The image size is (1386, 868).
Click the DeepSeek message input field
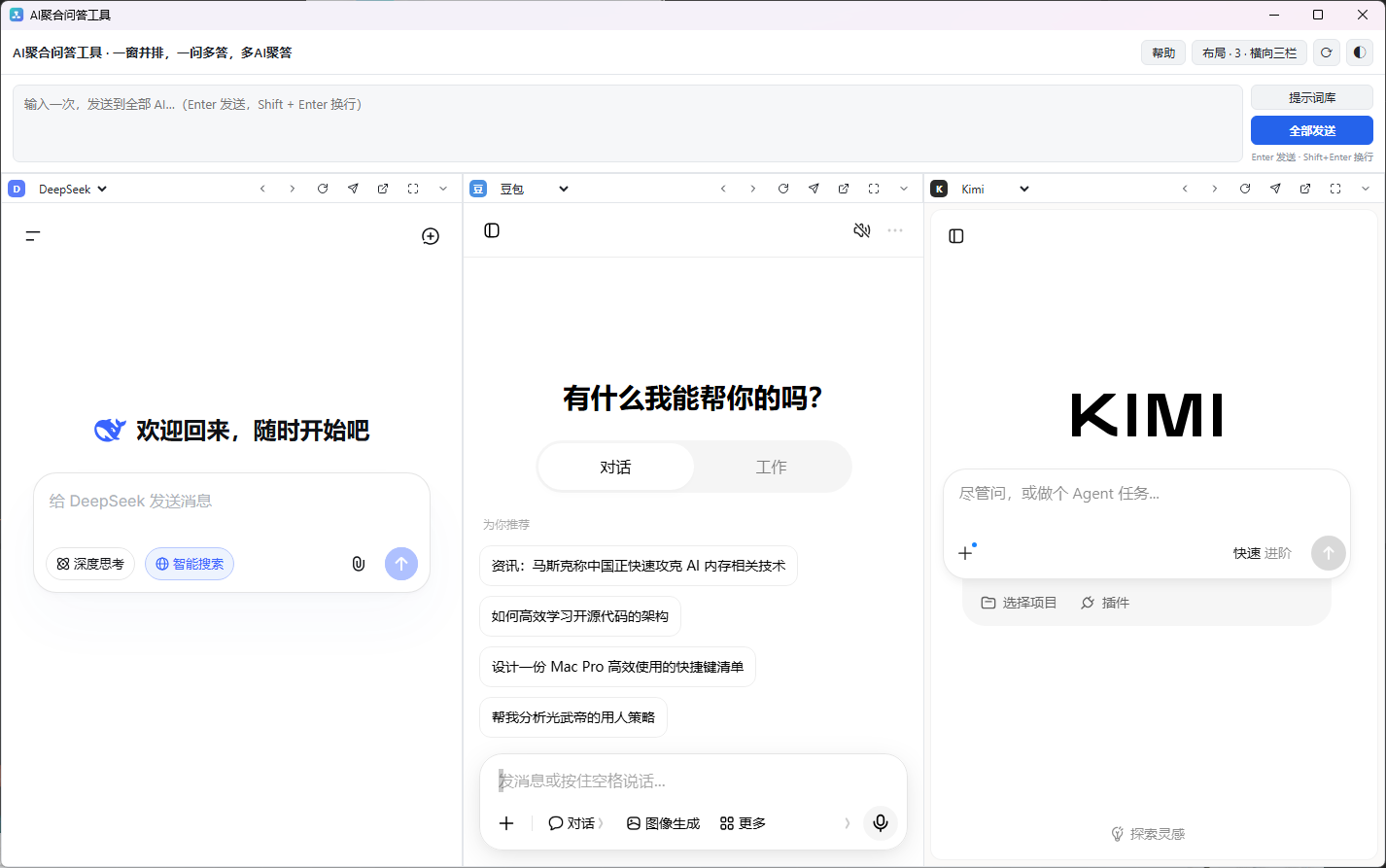click(231, 502)
